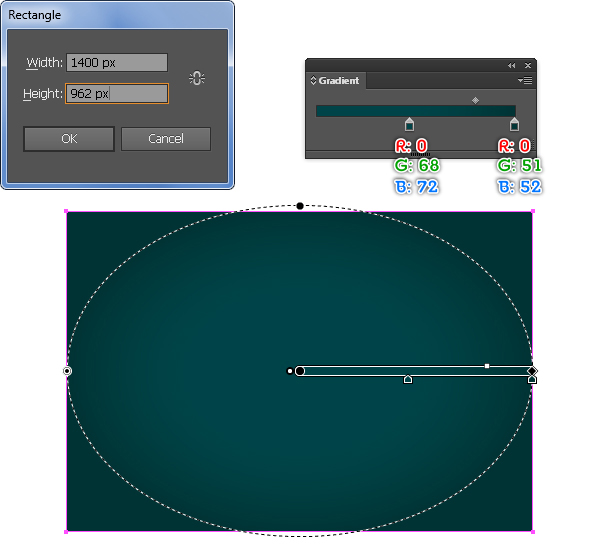Dismiss the Rectangle dialog with Cancel
Image resolution: width=600 pixels, height=550 pixels.
point(166,139)
